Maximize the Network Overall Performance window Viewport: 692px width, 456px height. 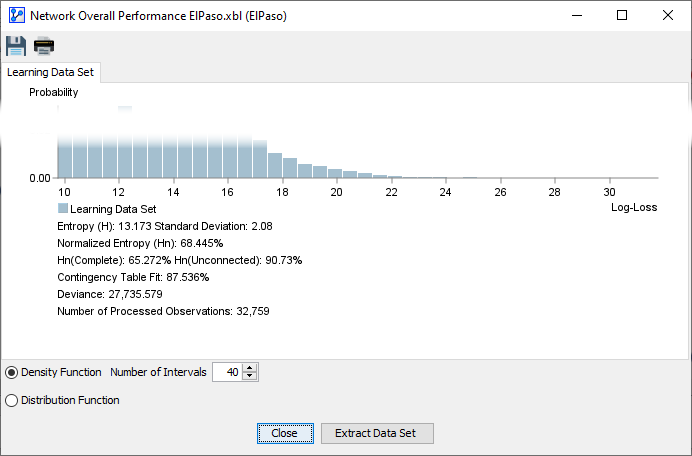click(x=622, y=15)
